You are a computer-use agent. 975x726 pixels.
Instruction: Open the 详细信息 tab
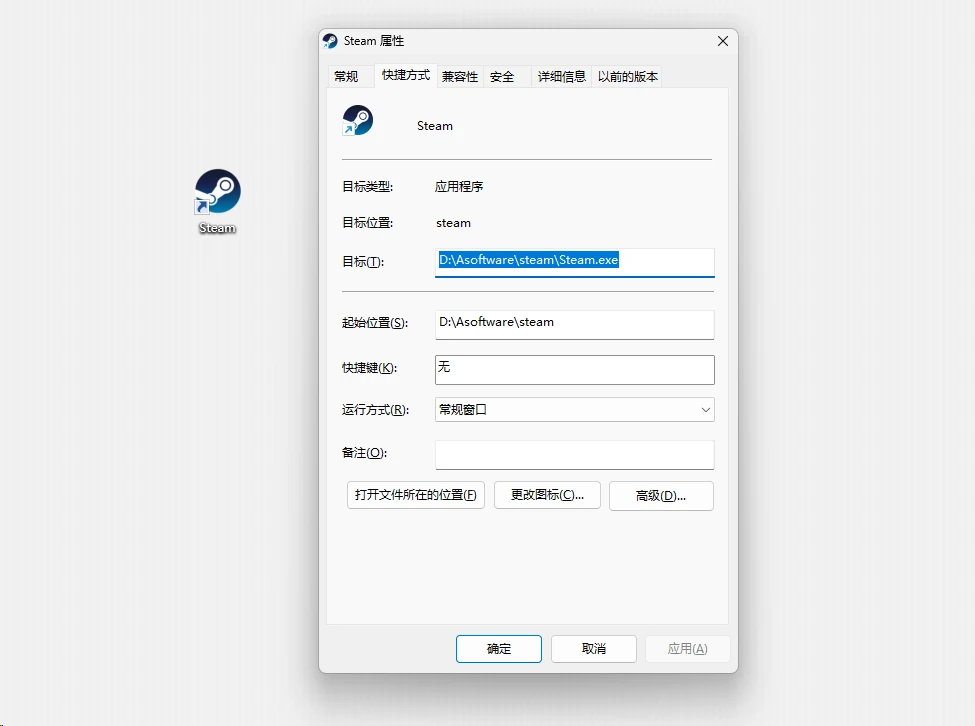(x=561, y=76)
